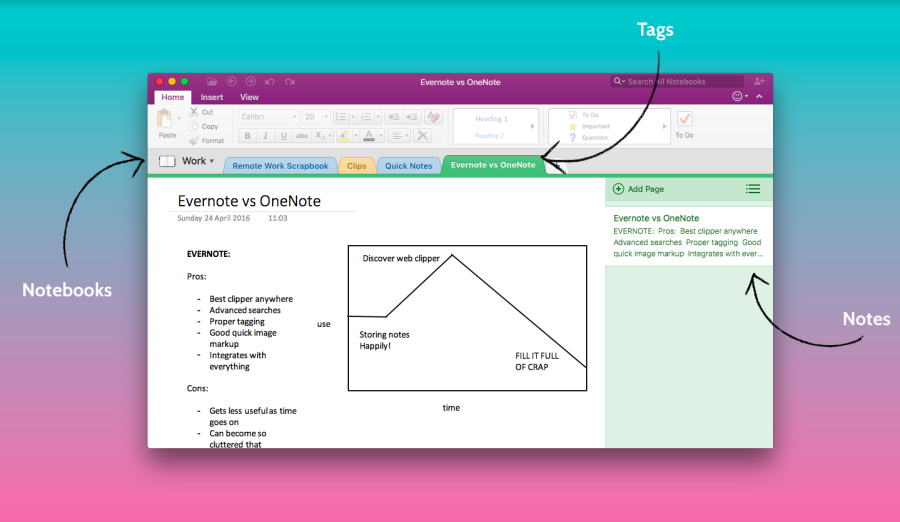Click the page time 11:03
This screenshot has height=522, width=900.
tap(278, 218)
